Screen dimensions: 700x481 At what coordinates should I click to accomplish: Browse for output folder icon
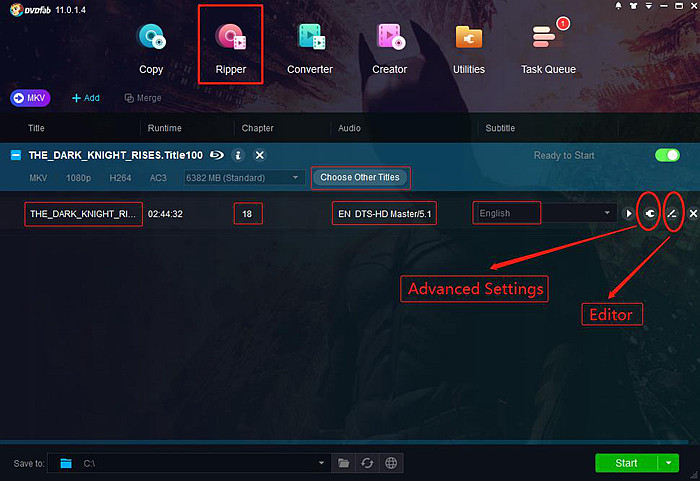tap(343, 463)
